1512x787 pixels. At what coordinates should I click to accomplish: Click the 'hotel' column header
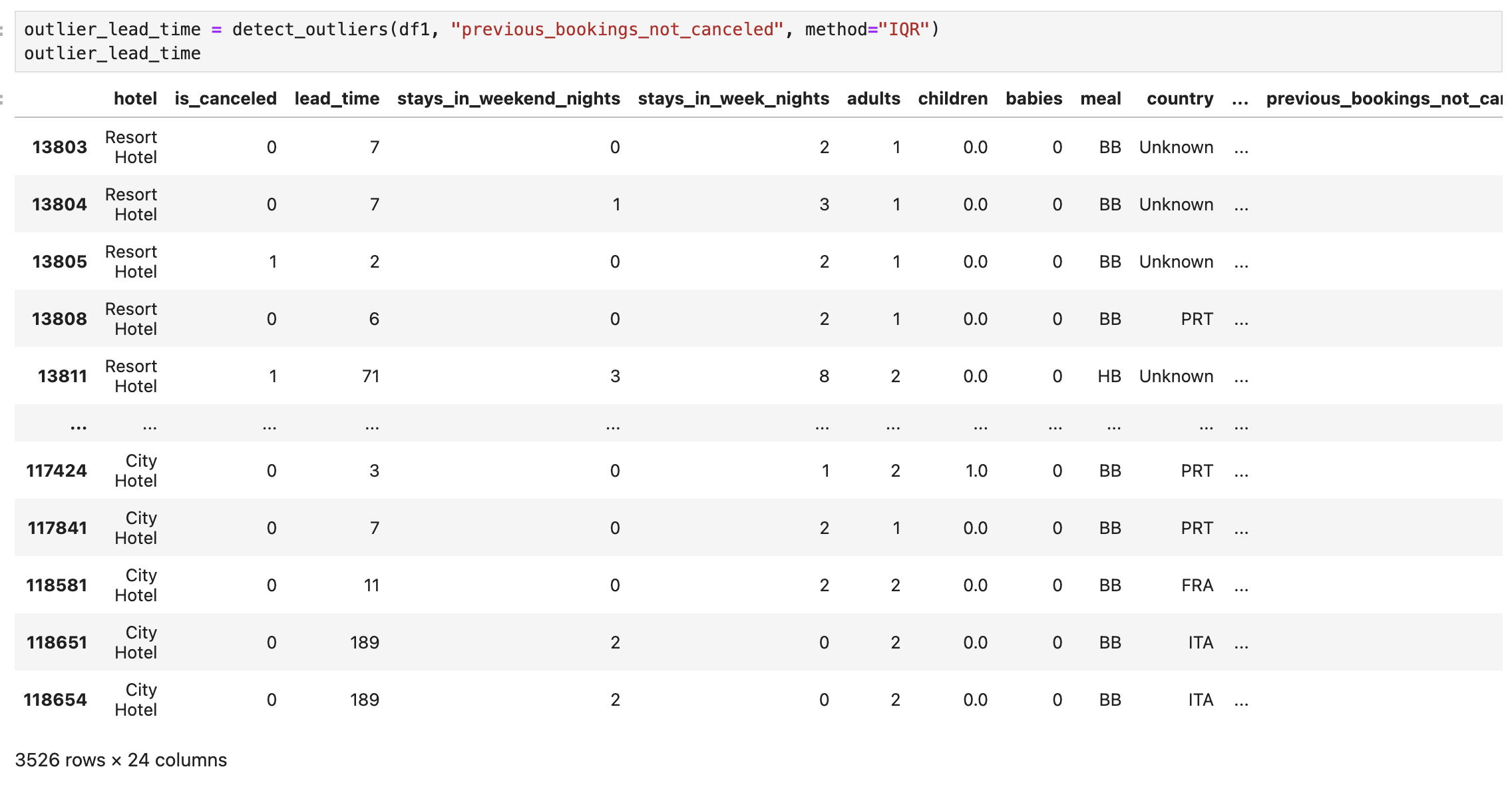[135, 99]
